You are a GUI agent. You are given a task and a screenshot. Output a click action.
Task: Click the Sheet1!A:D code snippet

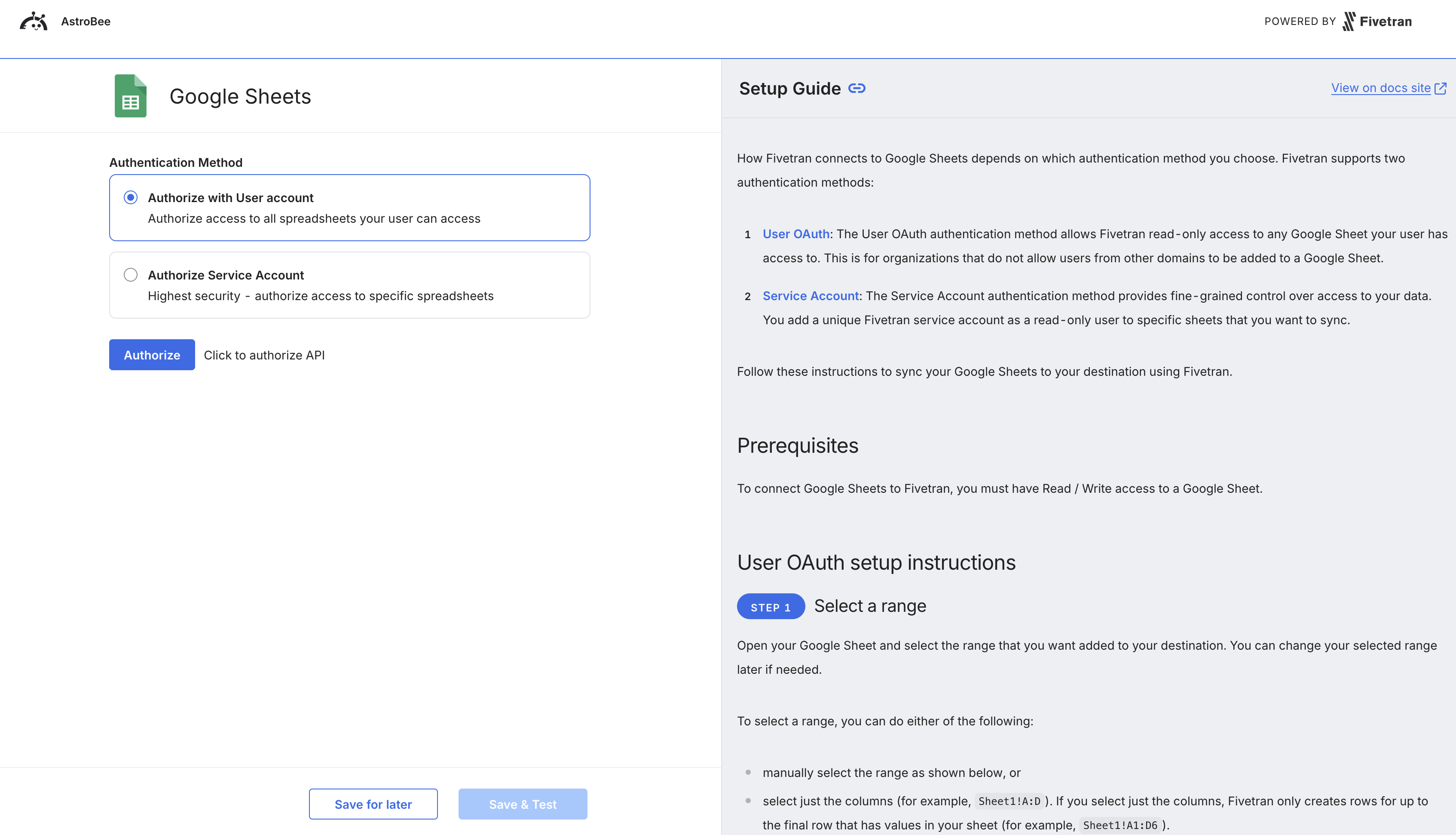point(1009,801)
